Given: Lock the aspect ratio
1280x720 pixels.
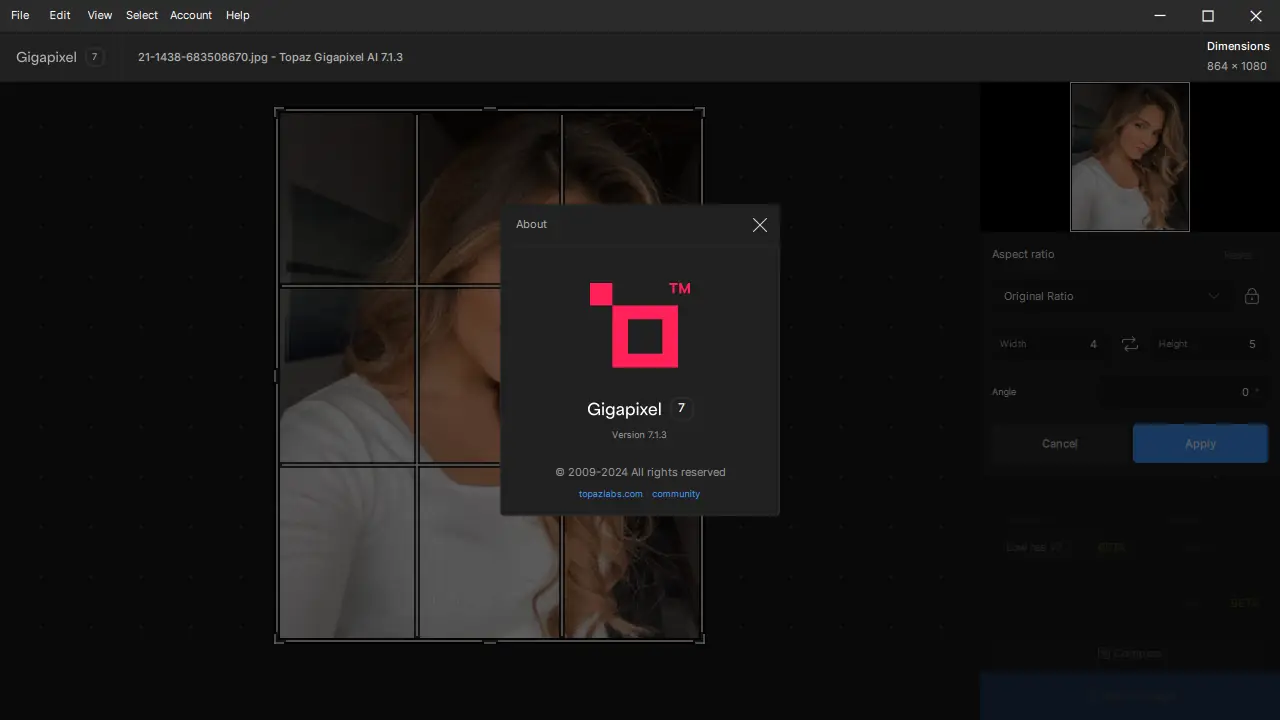Looking at the screenshot, I should 1251,296.
